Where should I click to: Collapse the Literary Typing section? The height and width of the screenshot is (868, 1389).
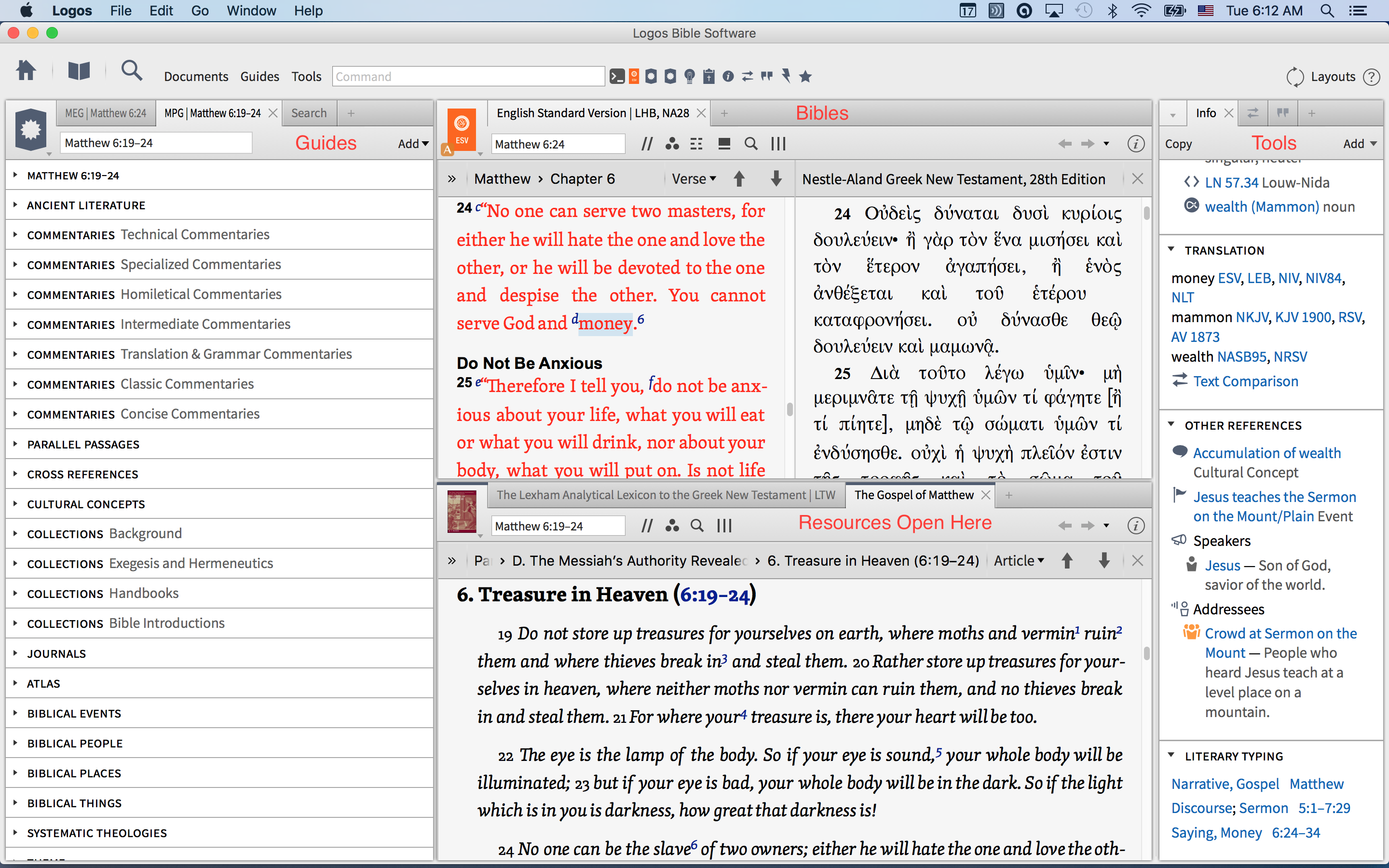[x=1171, y=756]
